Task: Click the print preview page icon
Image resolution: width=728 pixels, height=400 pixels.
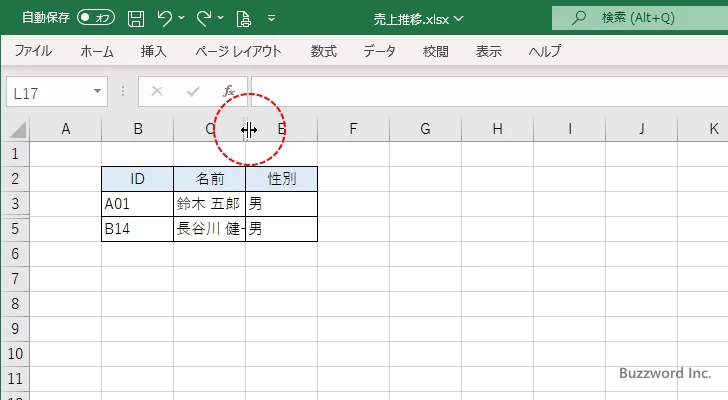Action: [x=243, y=19]
